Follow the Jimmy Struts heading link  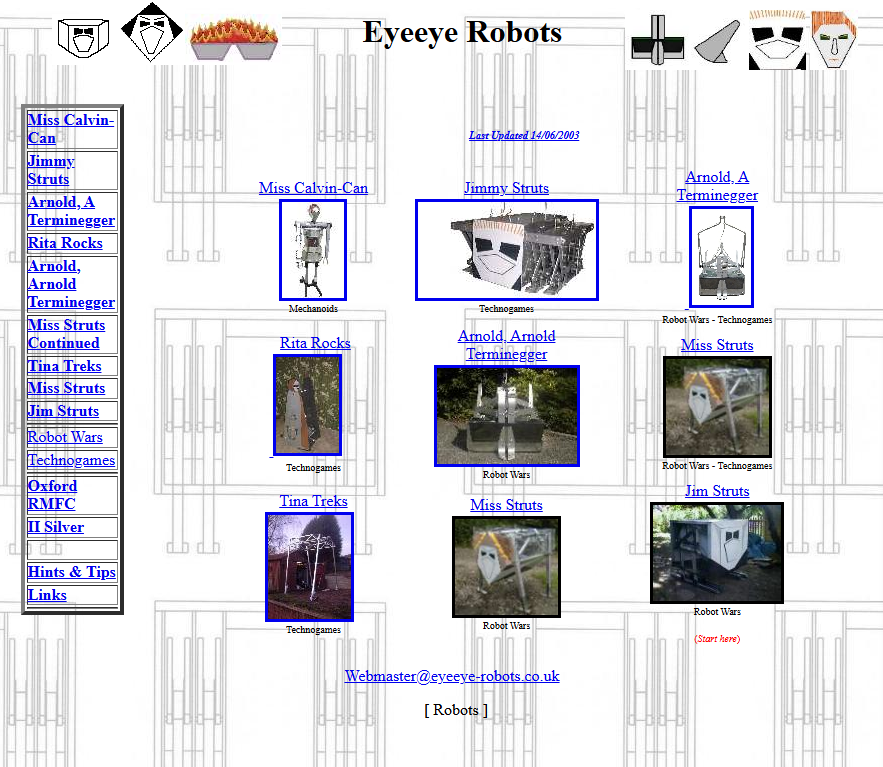click(x=506, y=188)
